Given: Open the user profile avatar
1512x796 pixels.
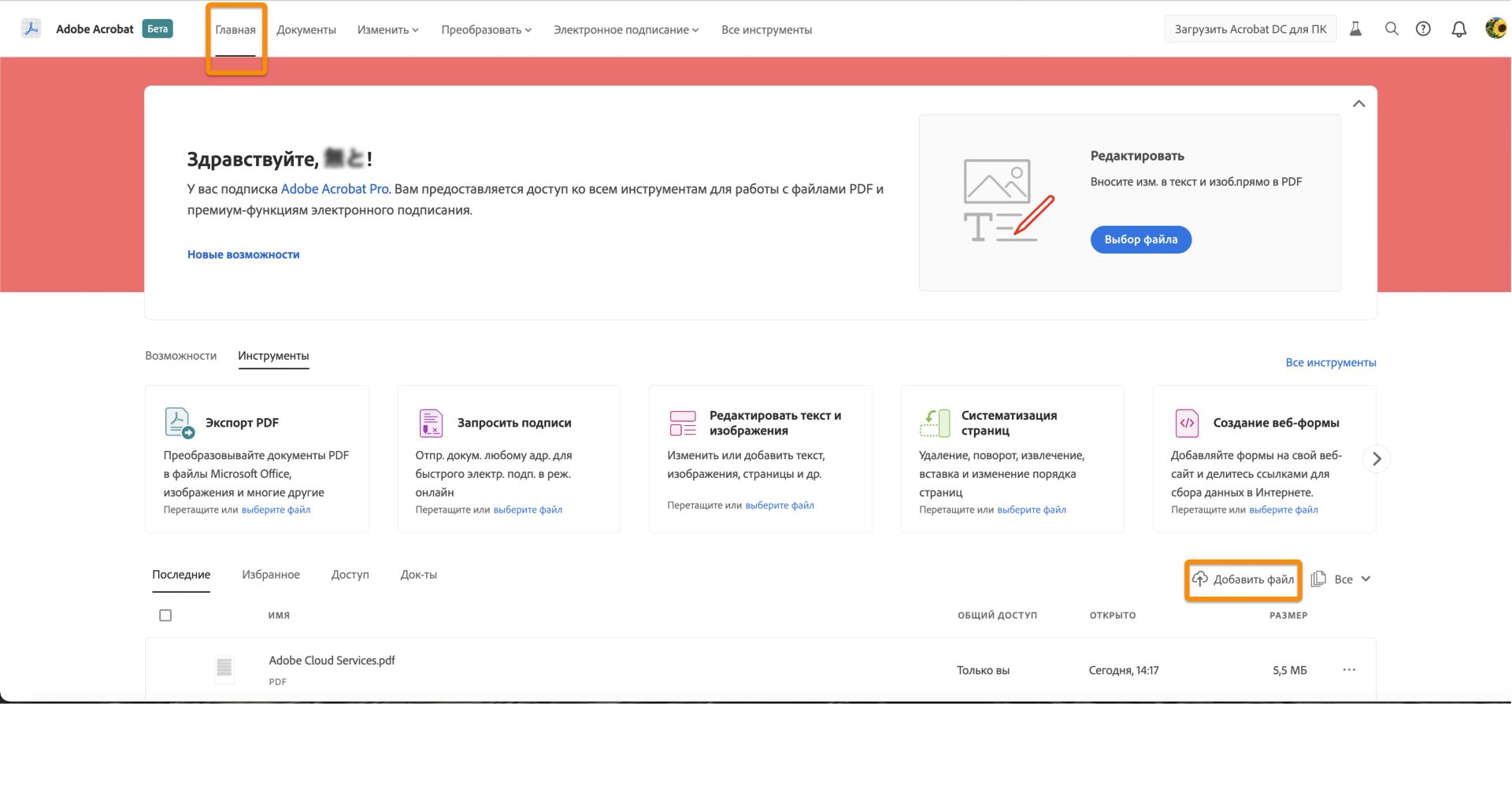Looking at the screenshot, I should point(1495,28).
